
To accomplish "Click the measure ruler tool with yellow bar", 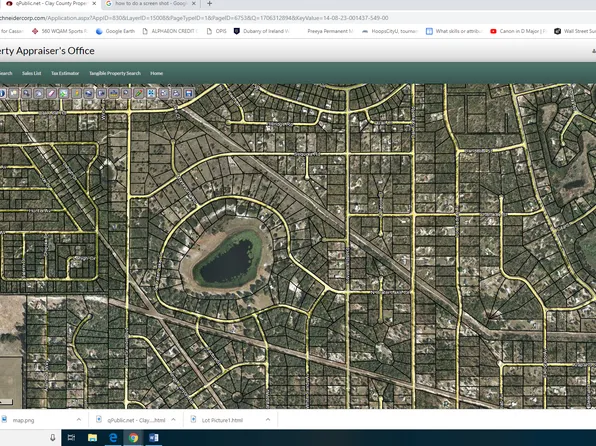I will [114, 93].
